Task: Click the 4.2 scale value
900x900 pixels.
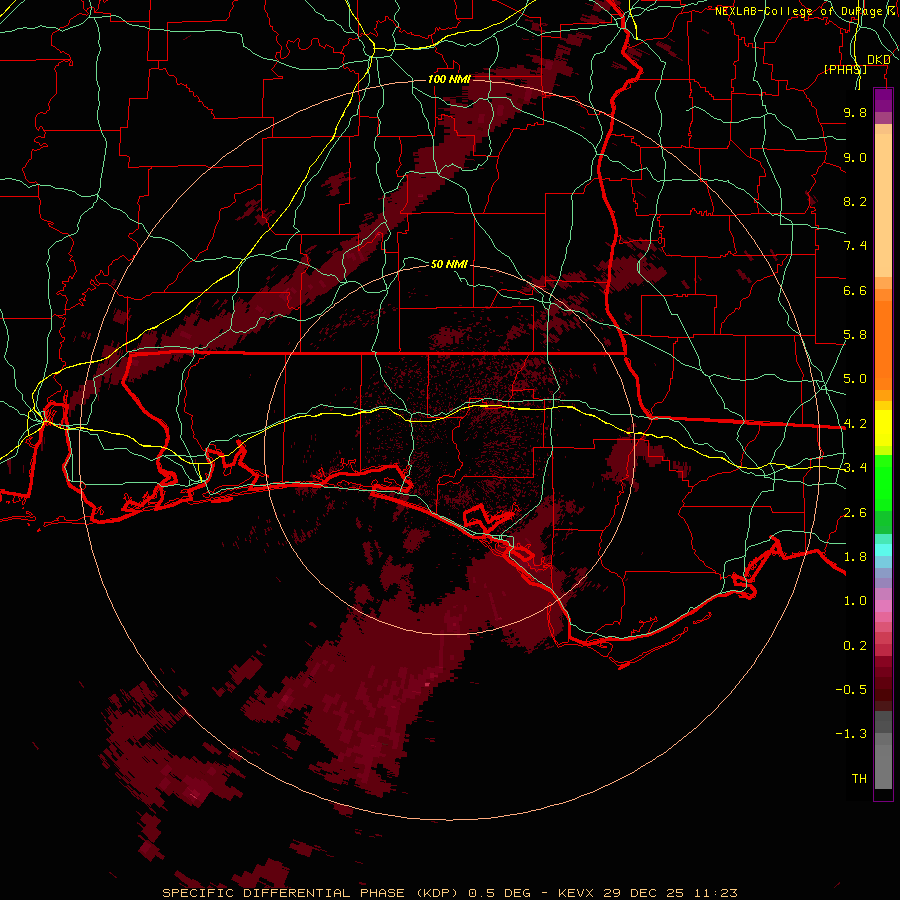Action: [x=855, y=424]
